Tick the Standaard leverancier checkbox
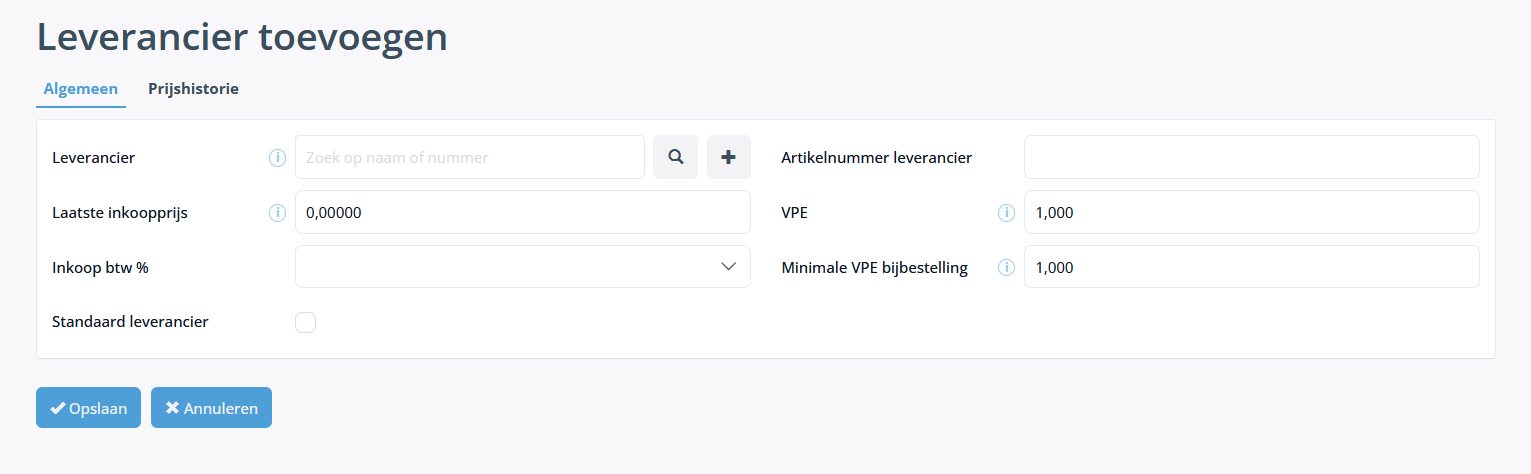1531x474 pixels. coord(306,322)
